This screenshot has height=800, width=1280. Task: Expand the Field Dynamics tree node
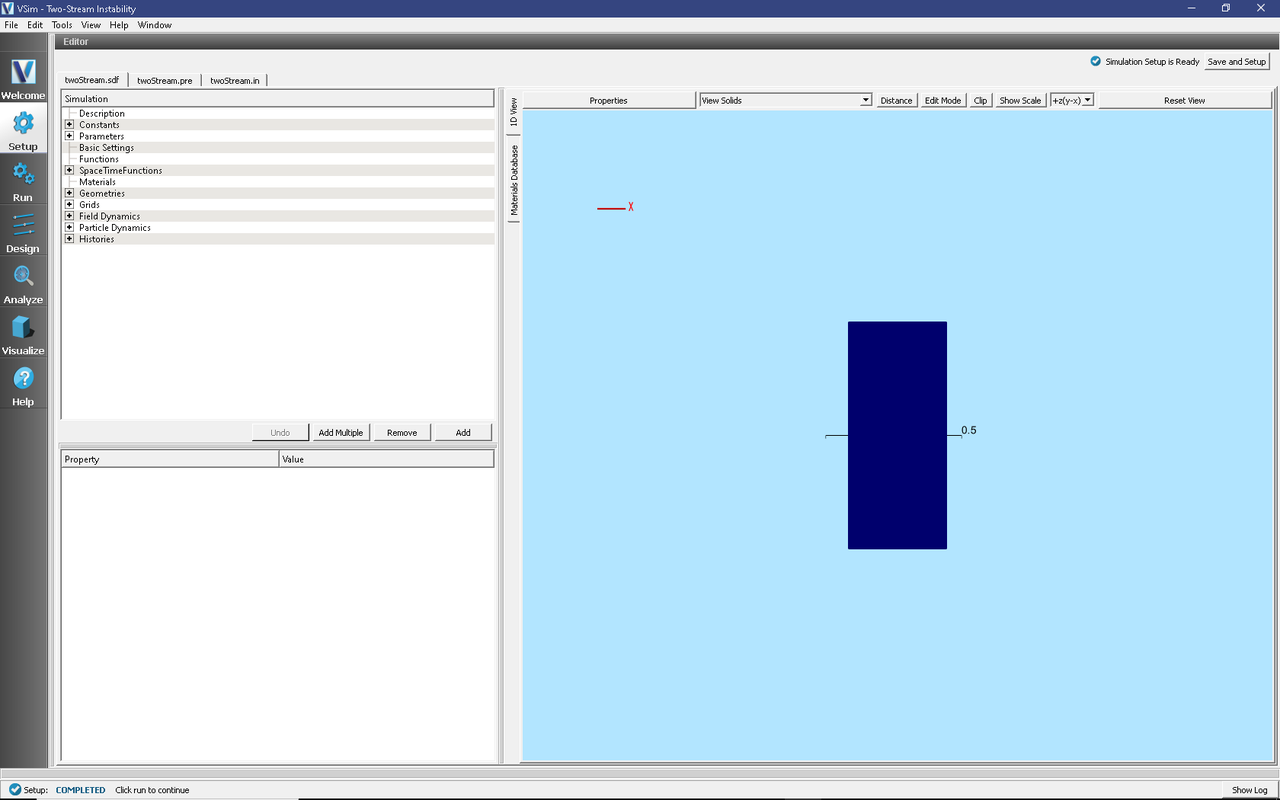pyautogui.click(x=71, y=215)
